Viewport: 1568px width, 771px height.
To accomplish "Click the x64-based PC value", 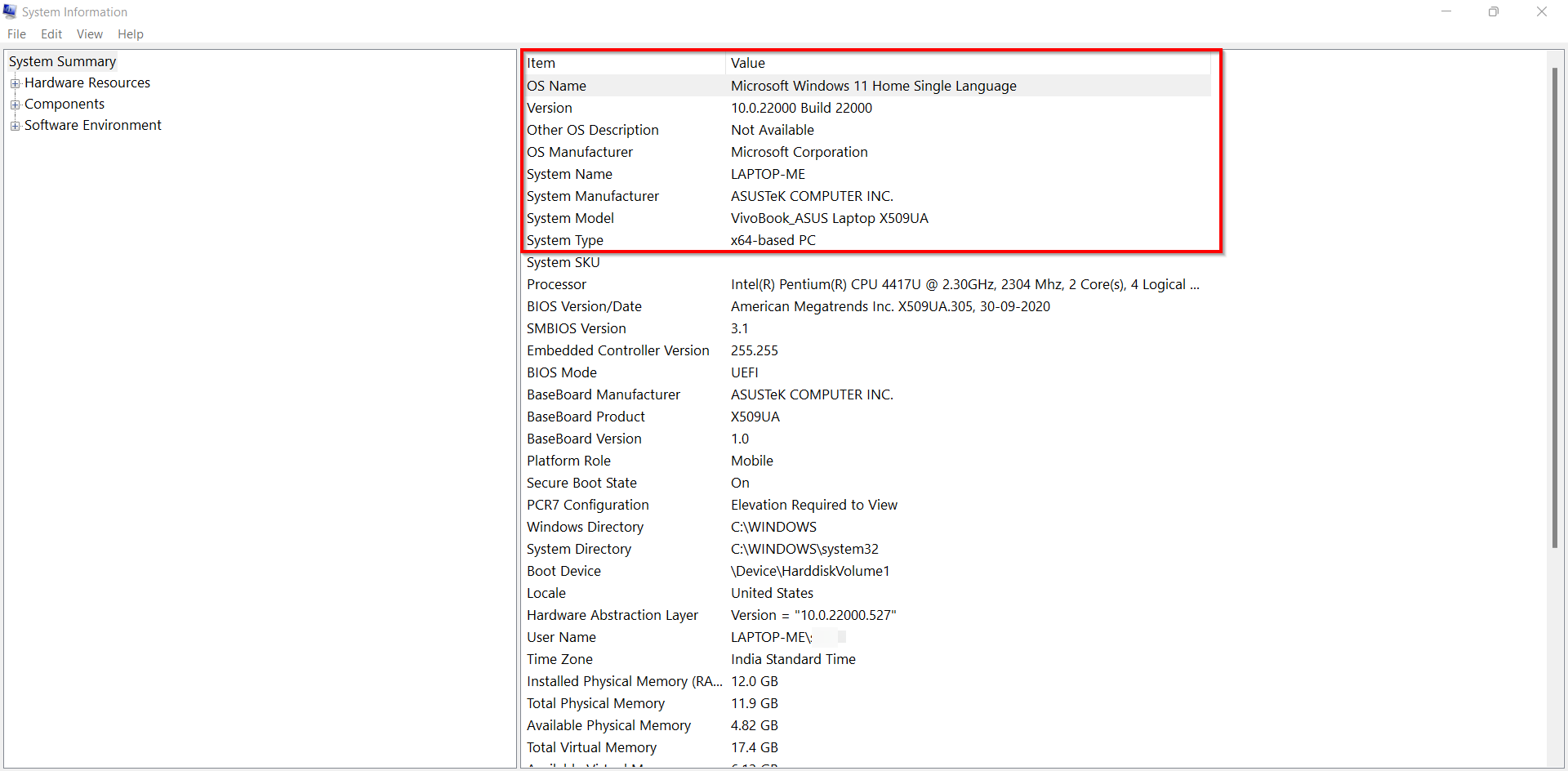I will coord(773,240).
